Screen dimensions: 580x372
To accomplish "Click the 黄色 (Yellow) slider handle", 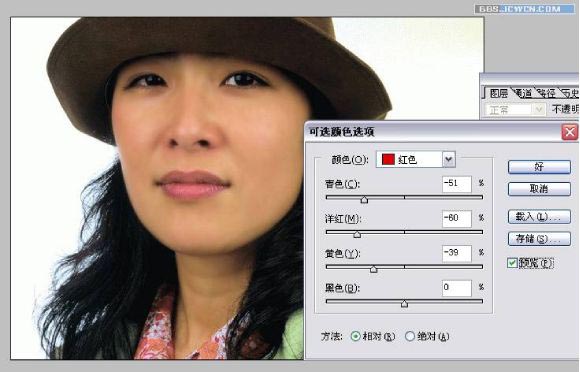I will (374, 269).
